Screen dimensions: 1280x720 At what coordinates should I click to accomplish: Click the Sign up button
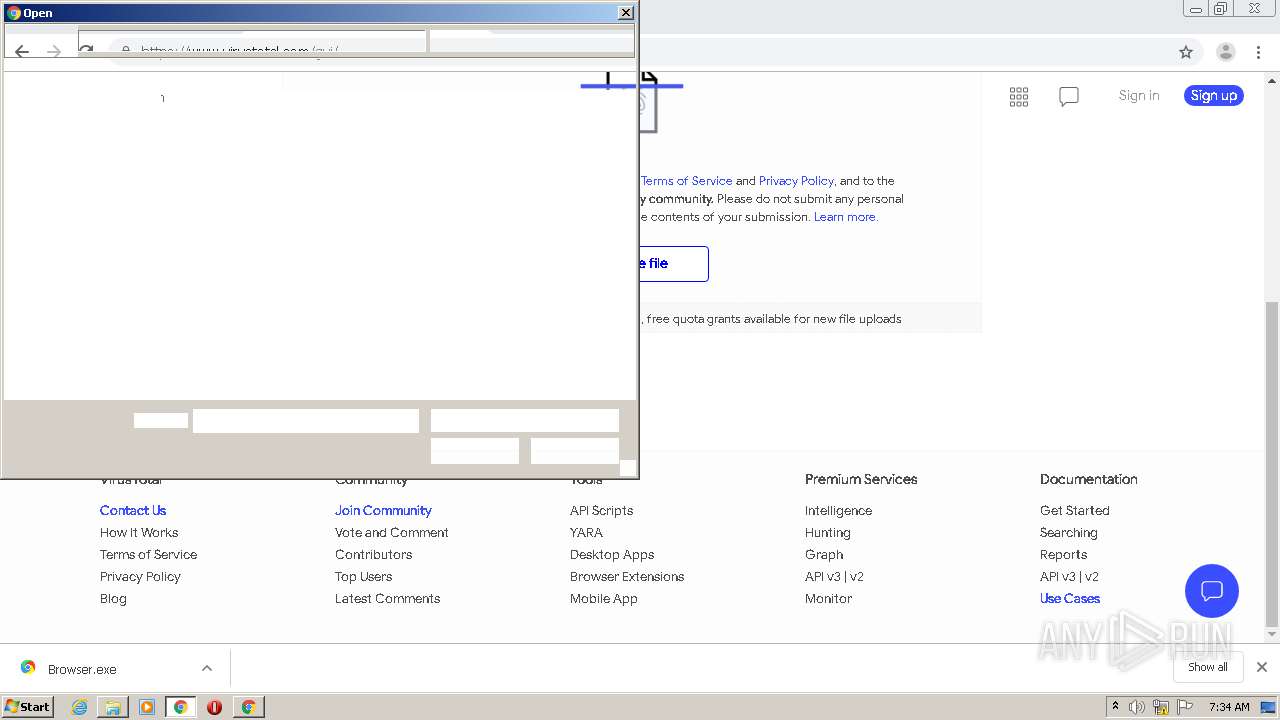(1214, 96)
